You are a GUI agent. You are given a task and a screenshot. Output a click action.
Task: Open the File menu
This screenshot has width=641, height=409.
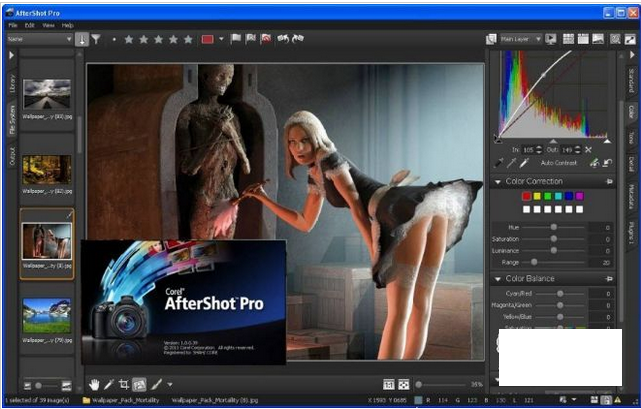point(13,25)
